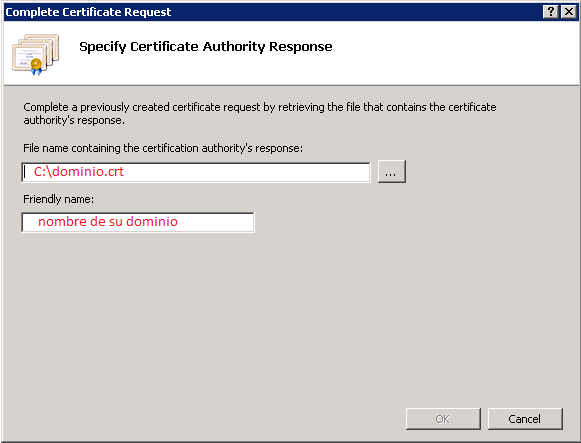Click the red C:\dominio.crt text
This screenshot has height=443, width=581.
[x=79, y=172]
